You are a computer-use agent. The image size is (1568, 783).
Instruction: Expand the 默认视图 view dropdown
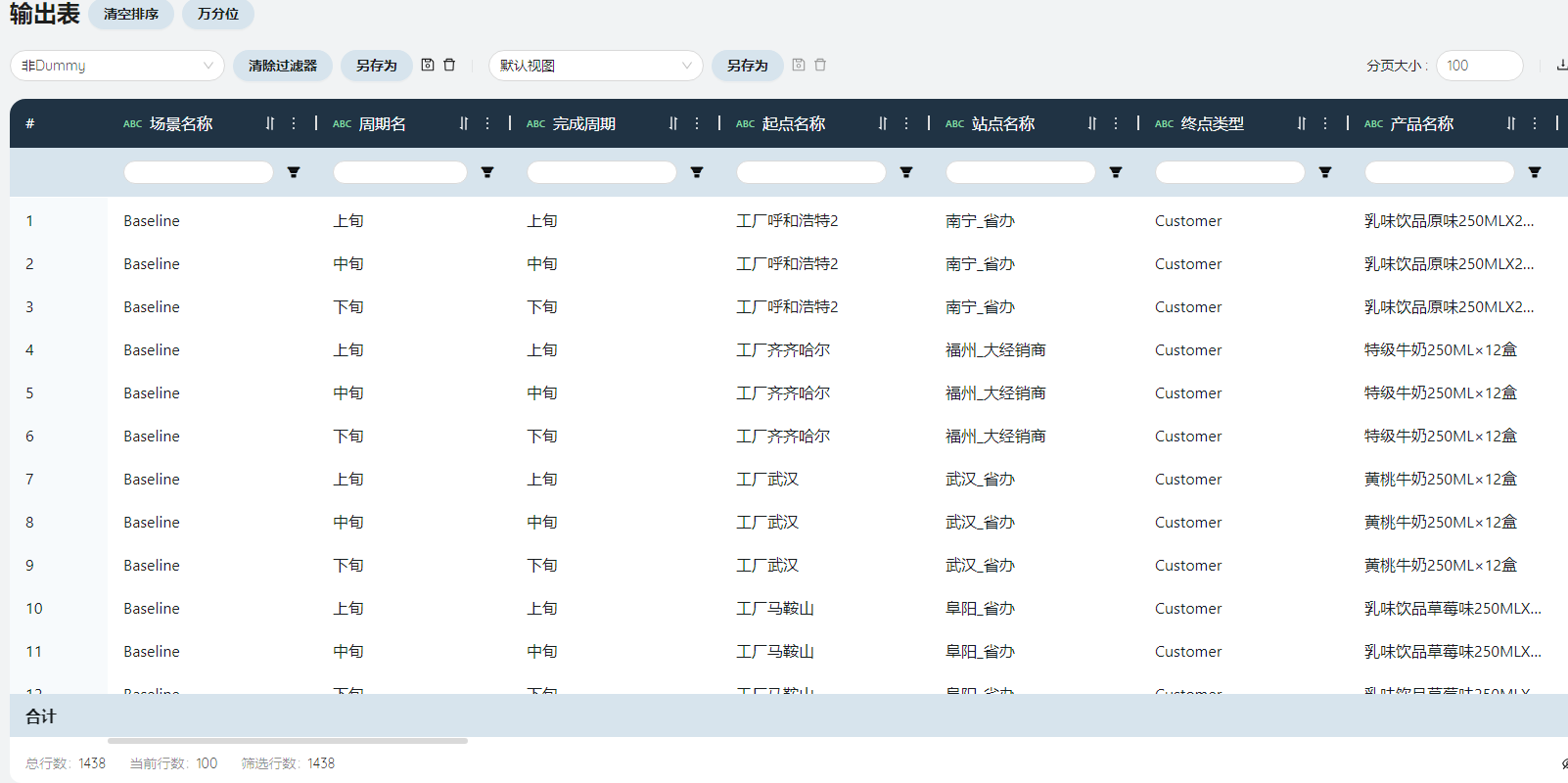[x=595, y=66]
